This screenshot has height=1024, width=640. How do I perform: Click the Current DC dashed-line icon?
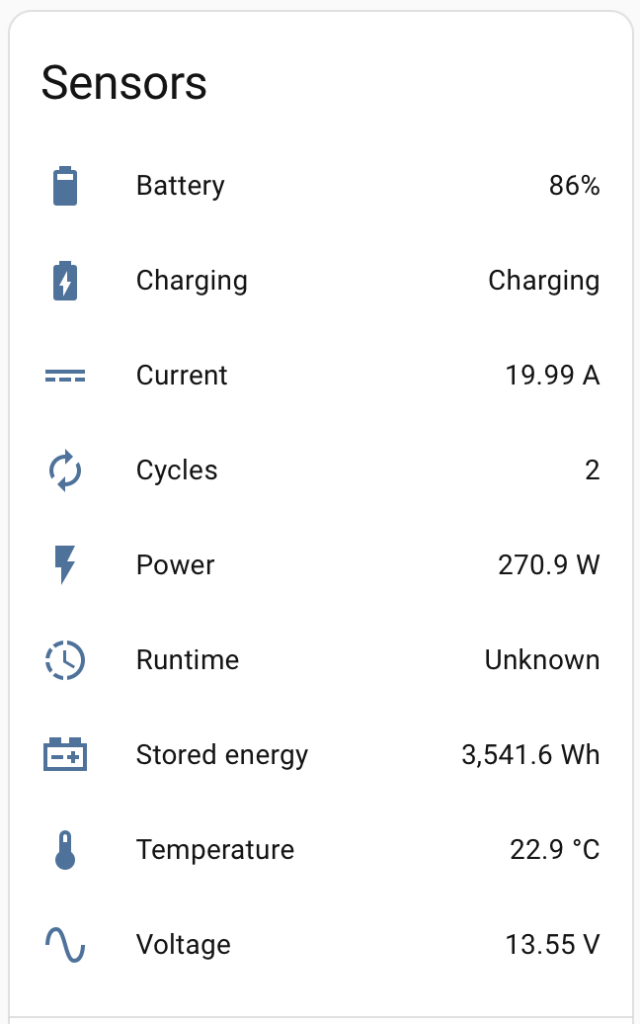pyautogui.click(x=65, y=376)
